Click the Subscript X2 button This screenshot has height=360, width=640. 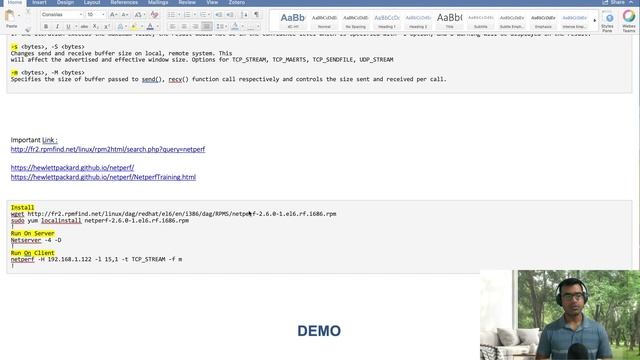tap(96, 27)
